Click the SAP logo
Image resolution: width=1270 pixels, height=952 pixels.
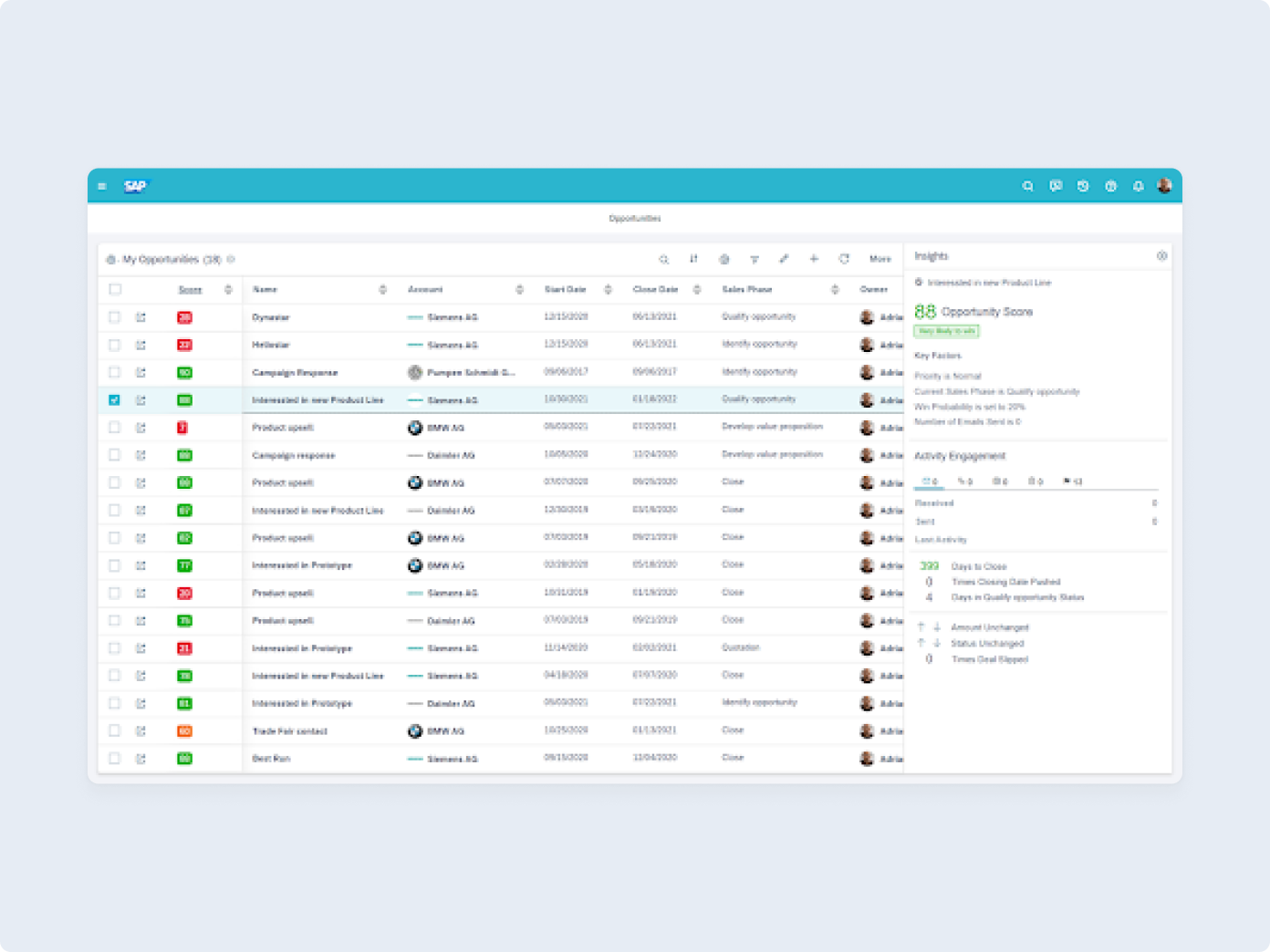coord(135,186)
